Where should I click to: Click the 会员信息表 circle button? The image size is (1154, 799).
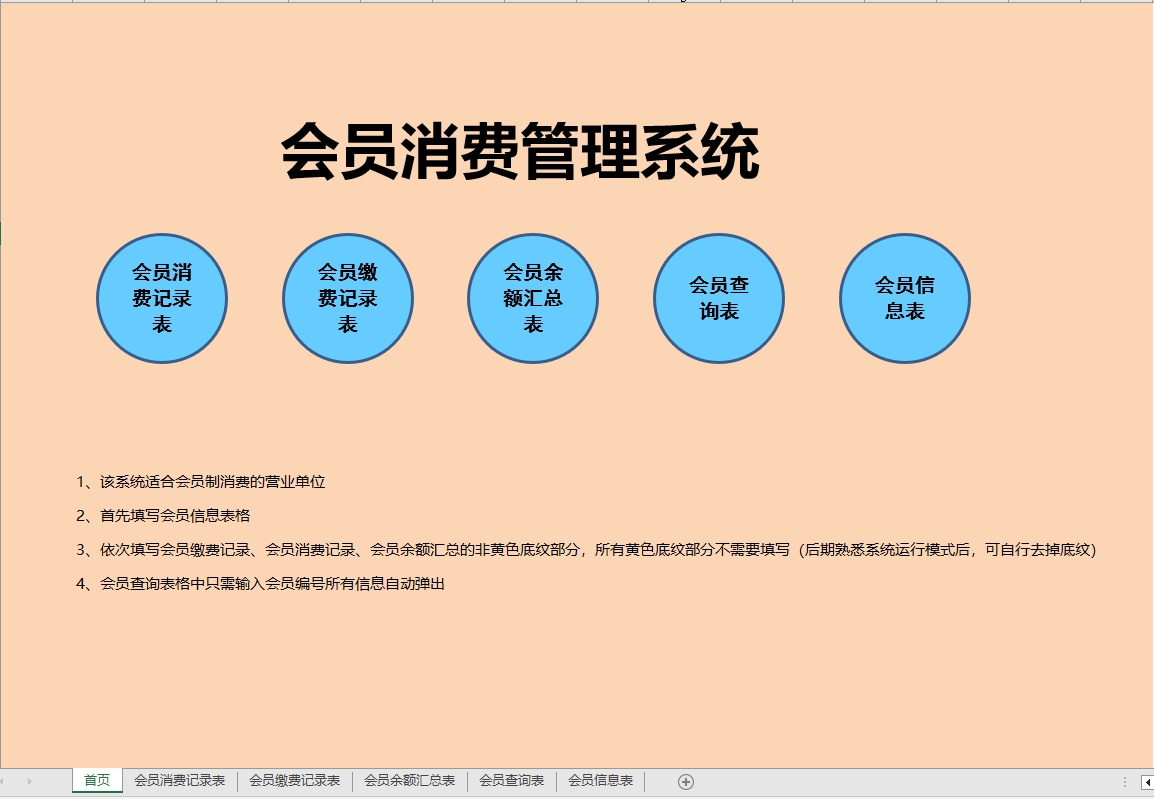(904, 298)
